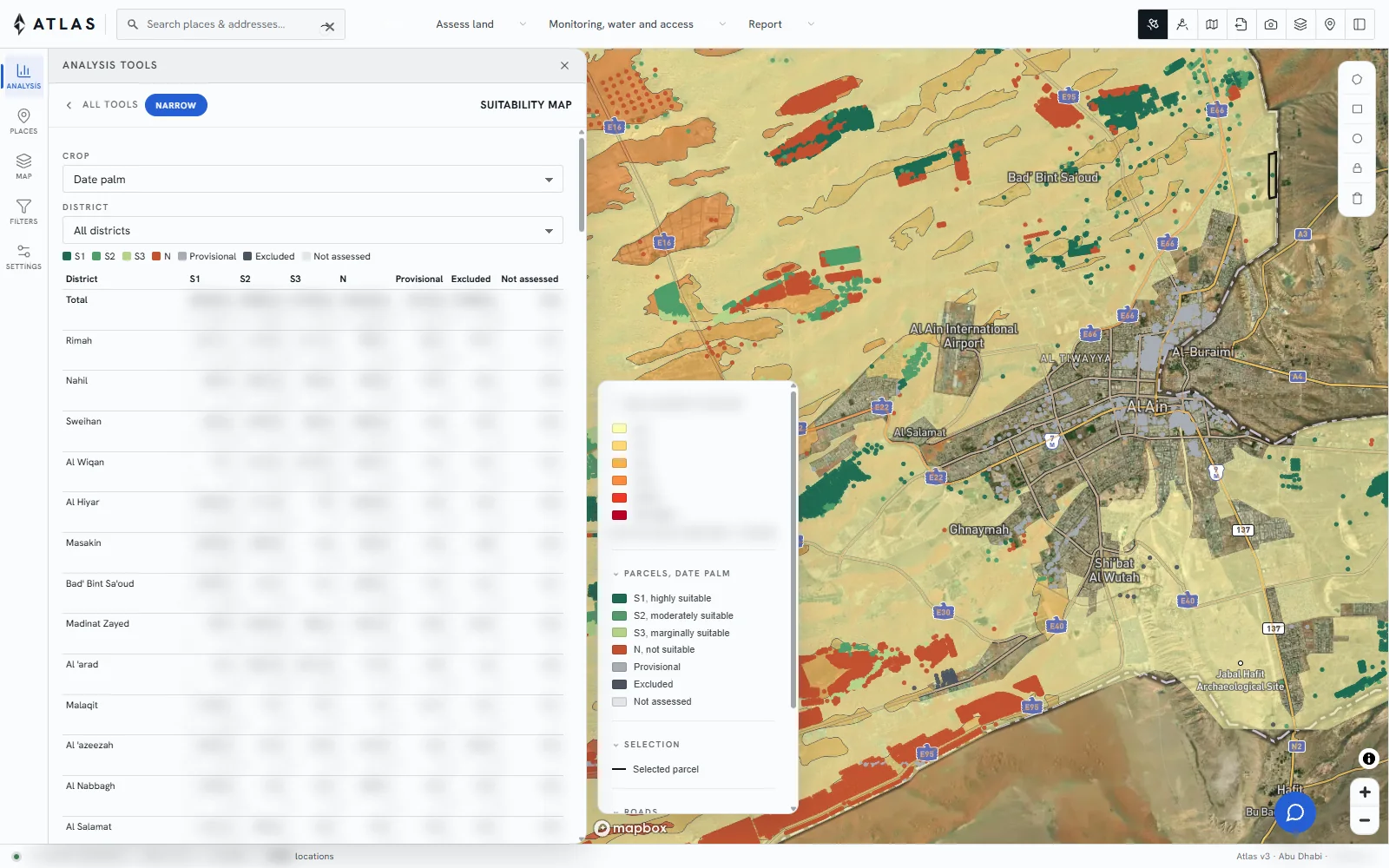
Task: Open Places in the sidebar
Action: pos(23,122)
